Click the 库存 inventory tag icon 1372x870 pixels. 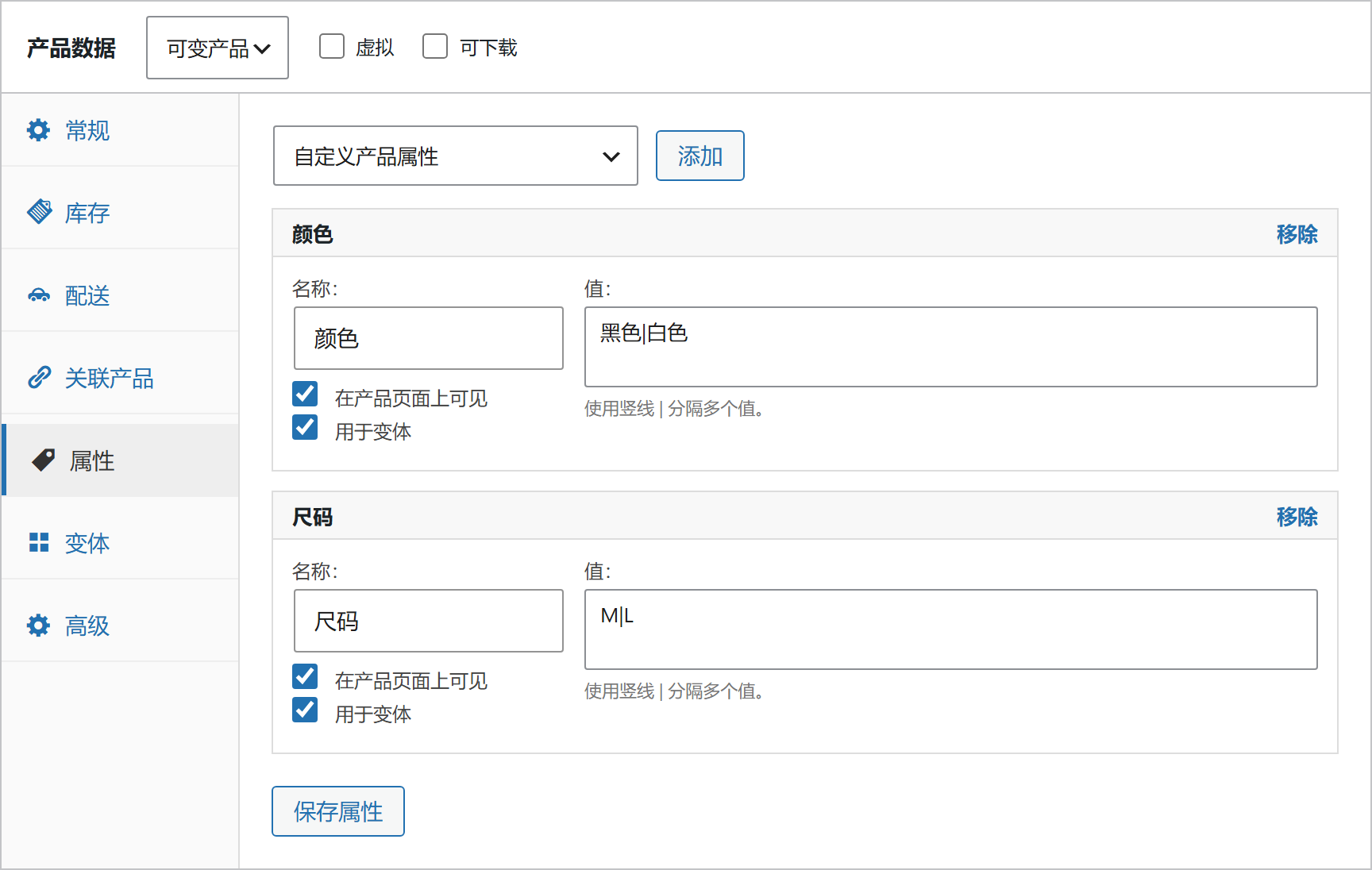[x=40, y=212]
